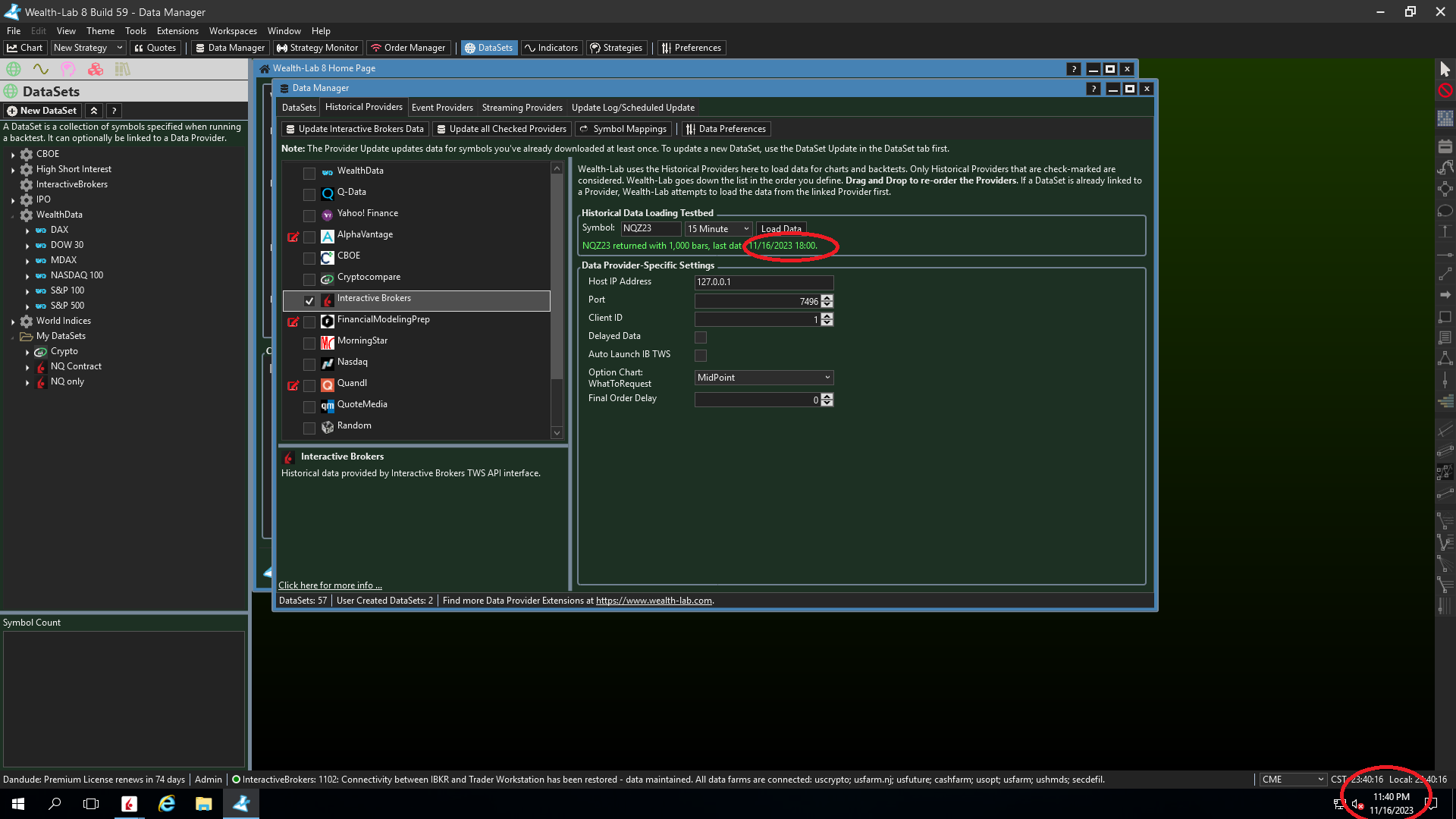Open the library books sidebar icon
Screen dimensions: 1456x819
pos(123,69)
